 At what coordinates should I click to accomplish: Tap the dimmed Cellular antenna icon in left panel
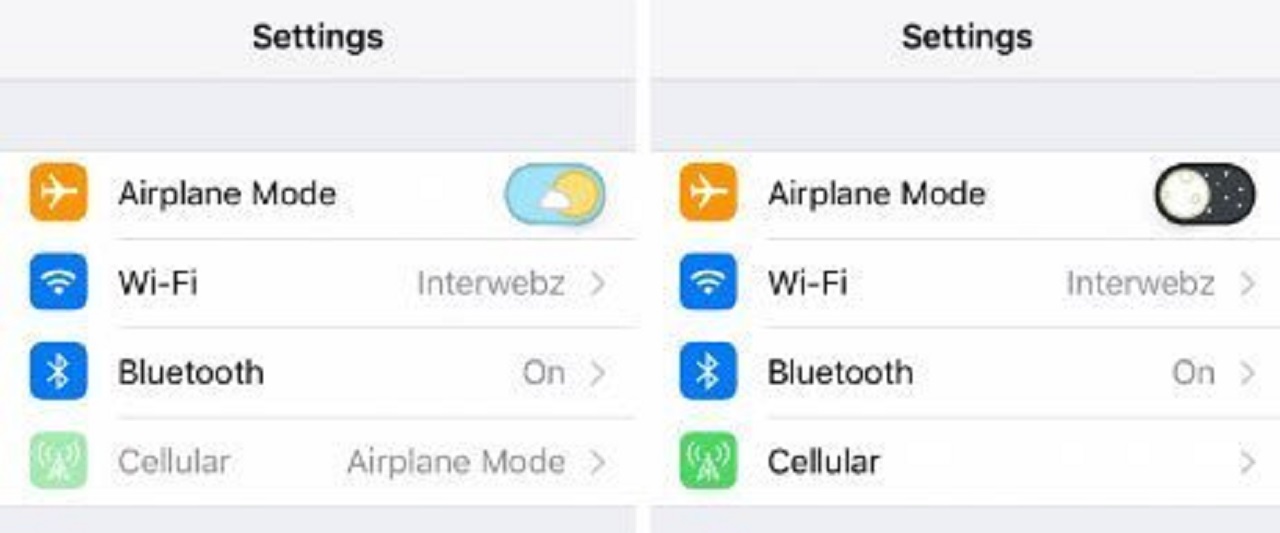tap(58, 460)
